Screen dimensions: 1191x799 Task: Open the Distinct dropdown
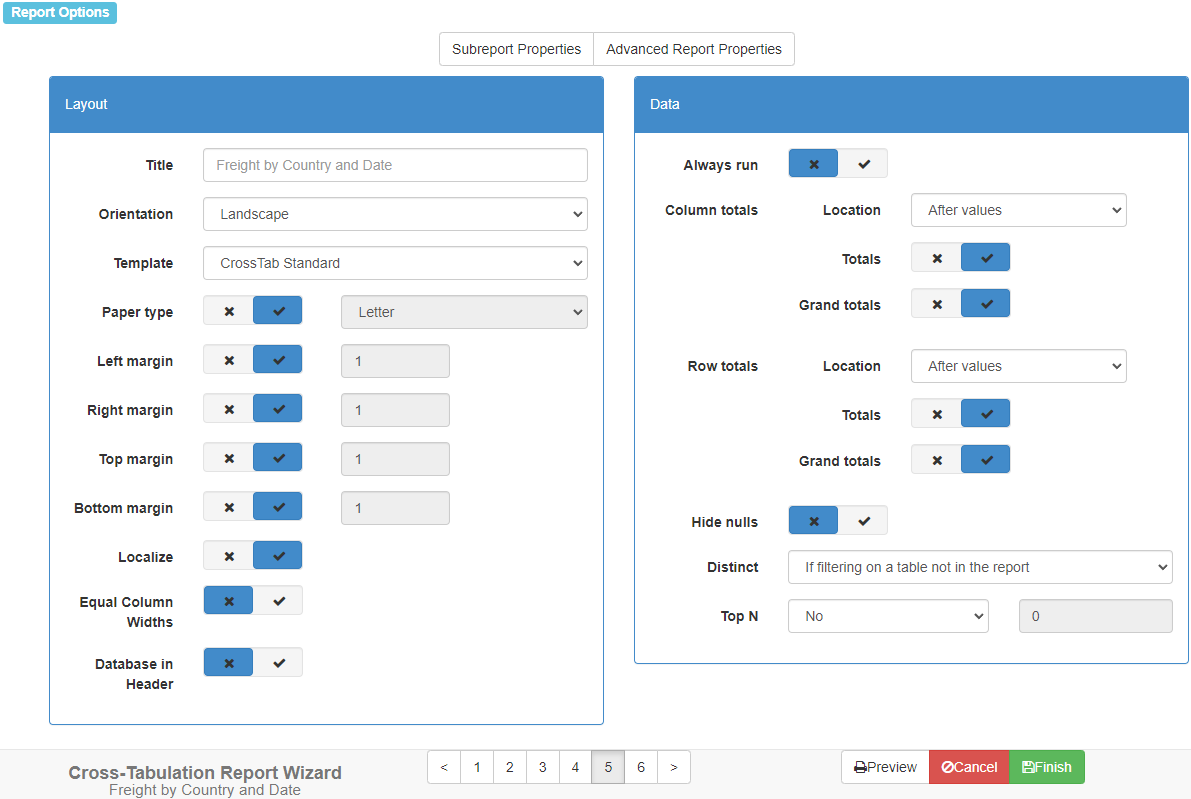(x=979, y=567)
